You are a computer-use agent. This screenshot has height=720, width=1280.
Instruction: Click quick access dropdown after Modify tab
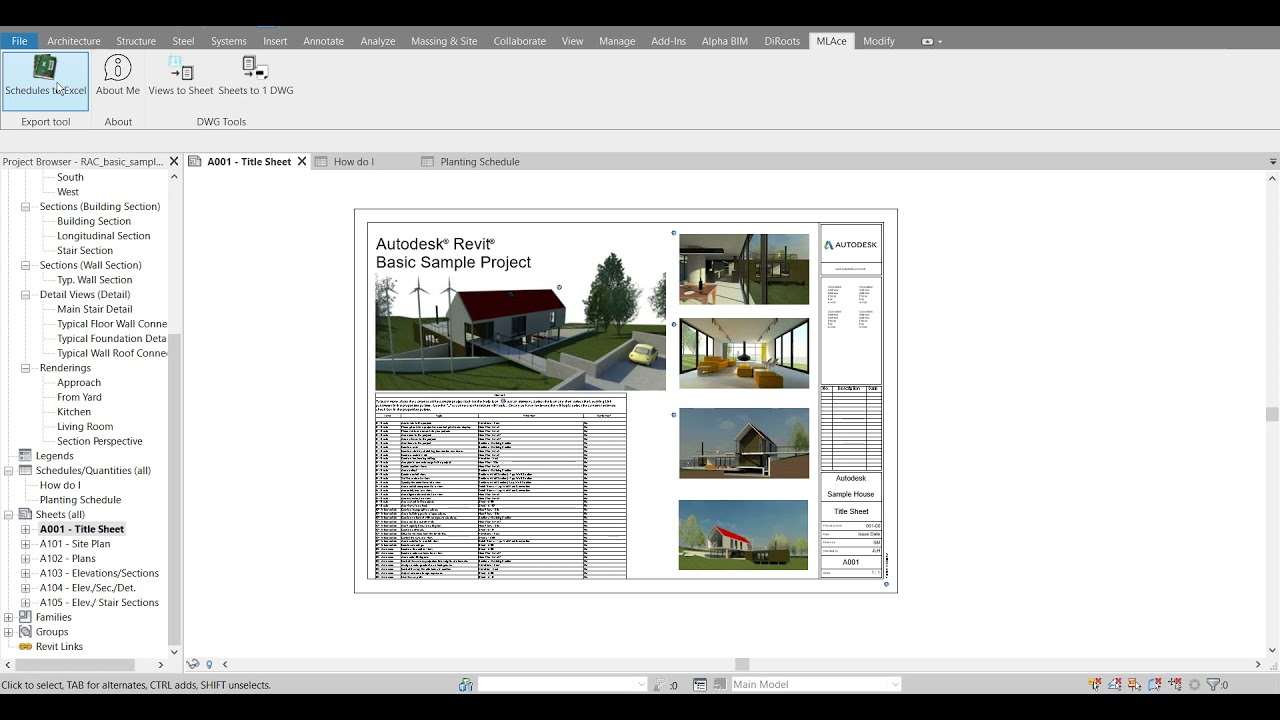pyautogui.click(x=940, y=42)
